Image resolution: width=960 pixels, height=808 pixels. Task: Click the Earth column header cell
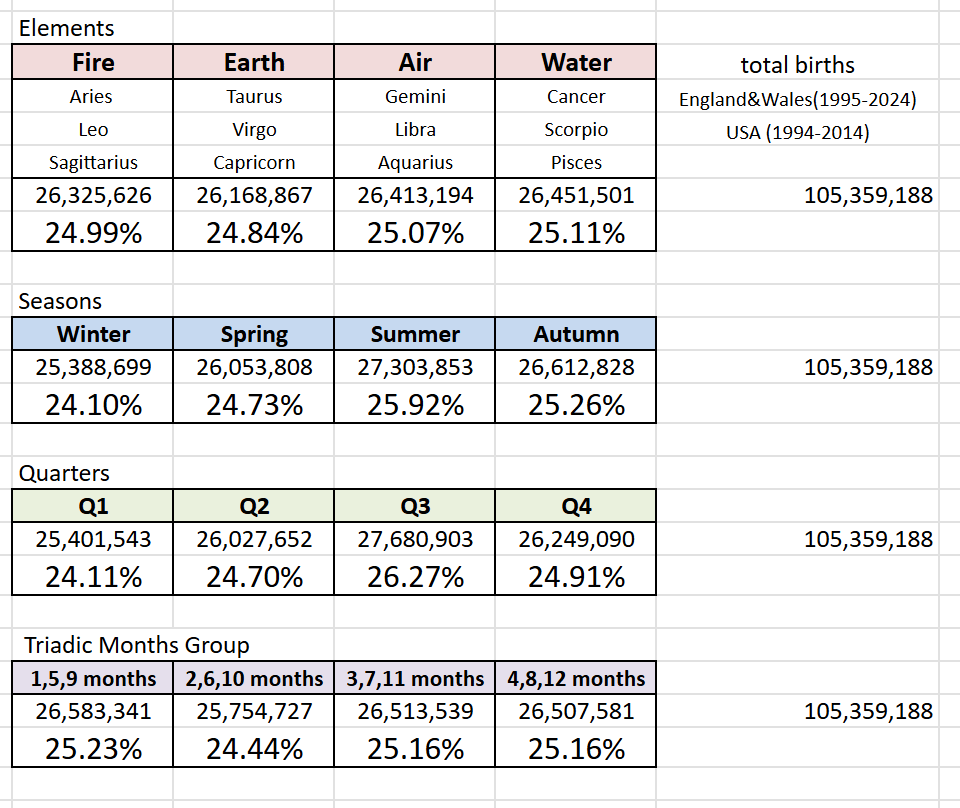point(254,62)
